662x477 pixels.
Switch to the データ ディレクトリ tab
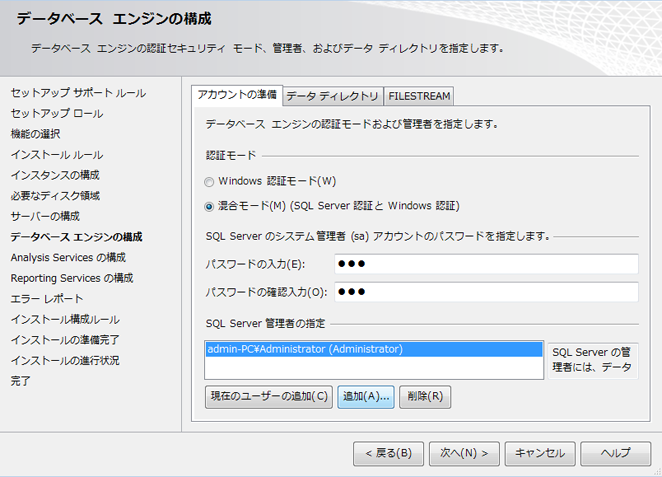[x=332, y=96]
